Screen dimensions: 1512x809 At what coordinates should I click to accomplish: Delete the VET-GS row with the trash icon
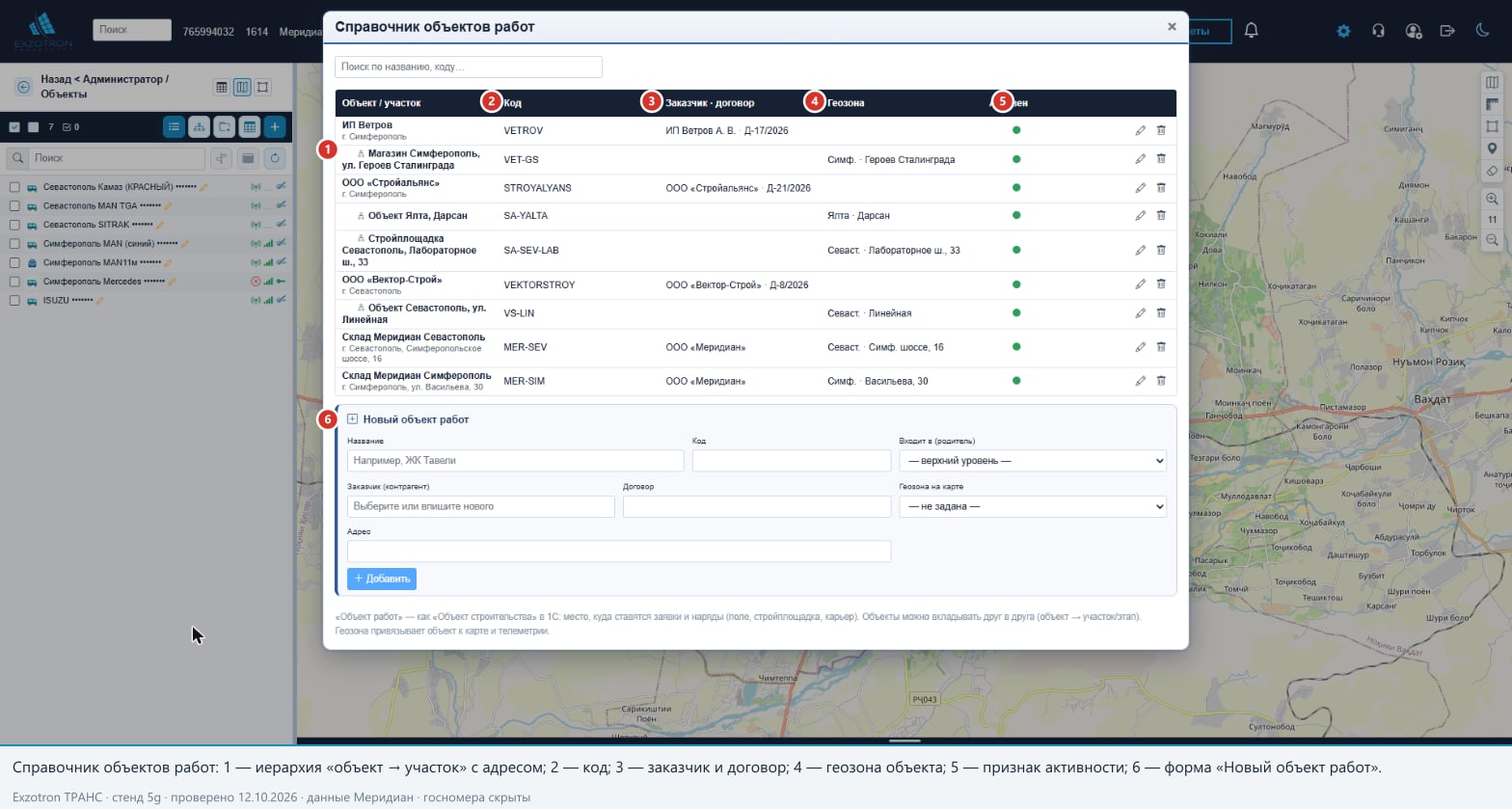(1161, 159)
